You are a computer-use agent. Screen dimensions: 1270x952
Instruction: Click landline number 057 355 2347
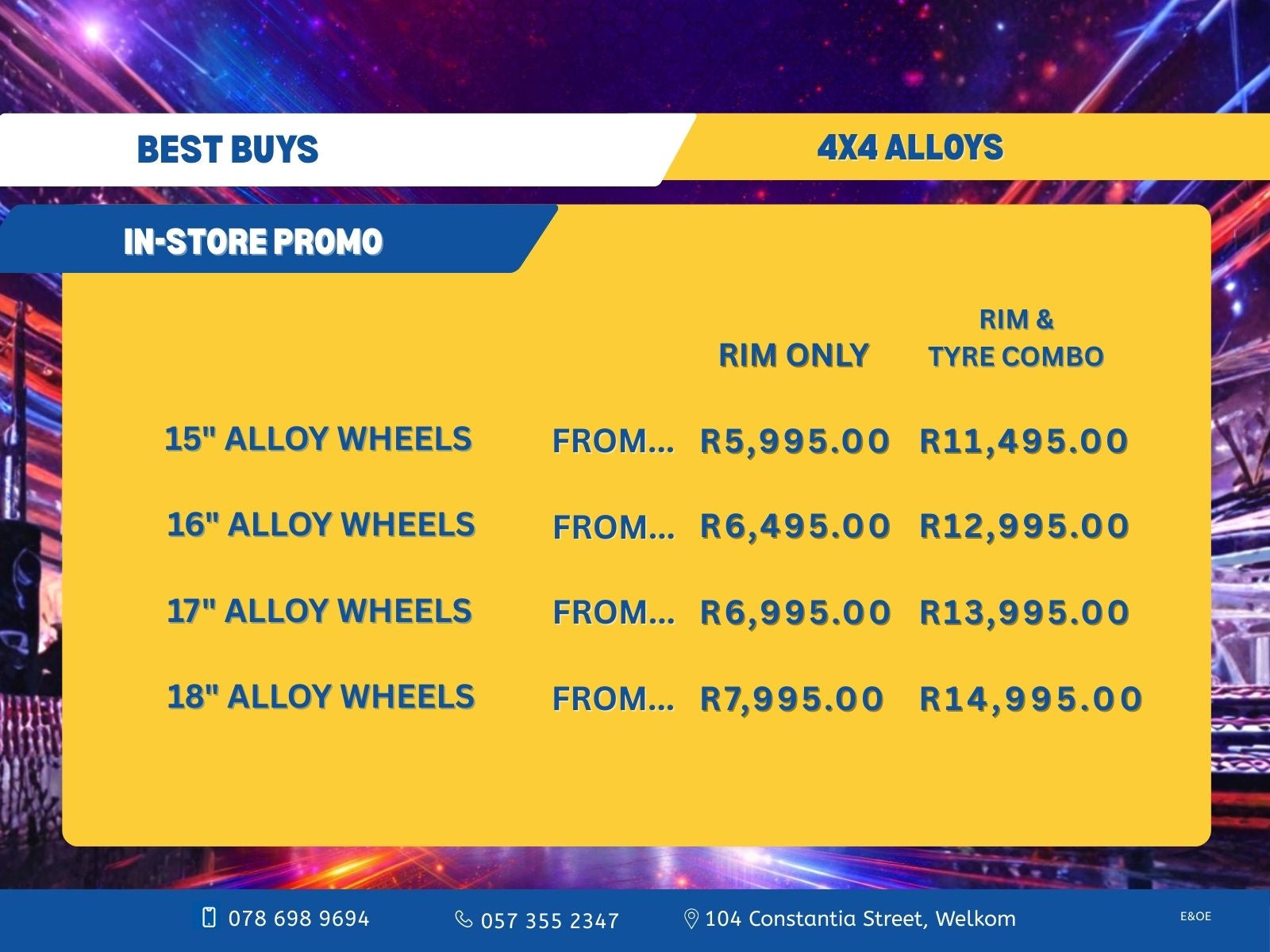[x=549, y=920]
